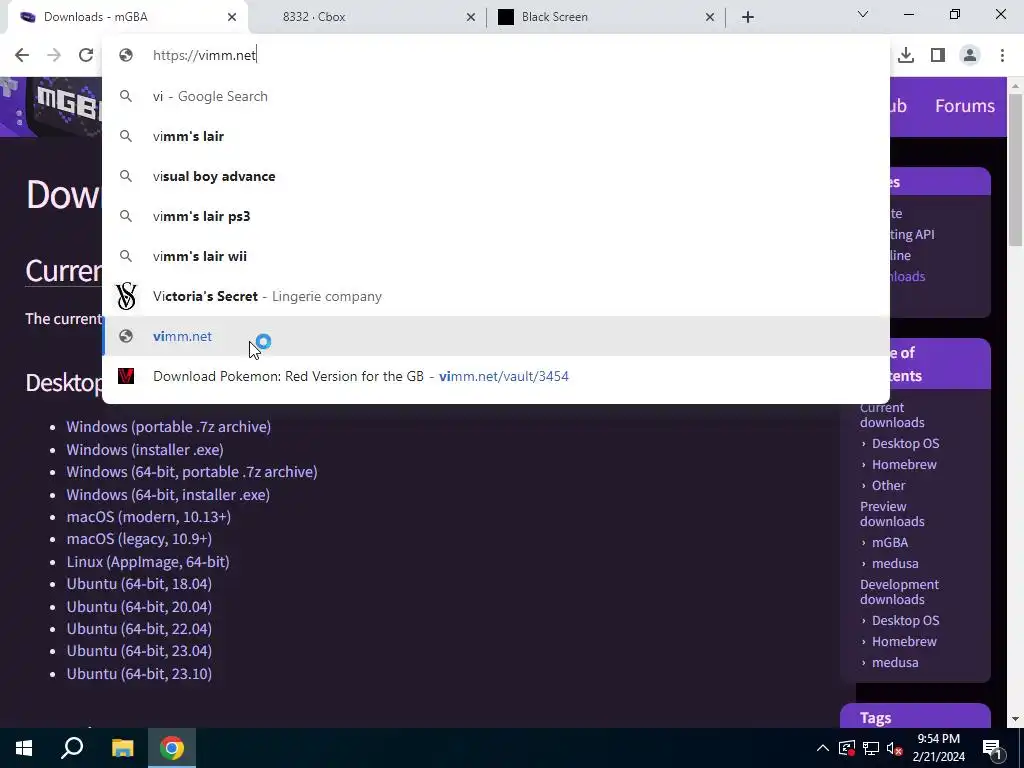Image resolution: width=1024 pixels, height=768 pixels.
Task: Go to Preview downloads in contents
Action: 892,514
